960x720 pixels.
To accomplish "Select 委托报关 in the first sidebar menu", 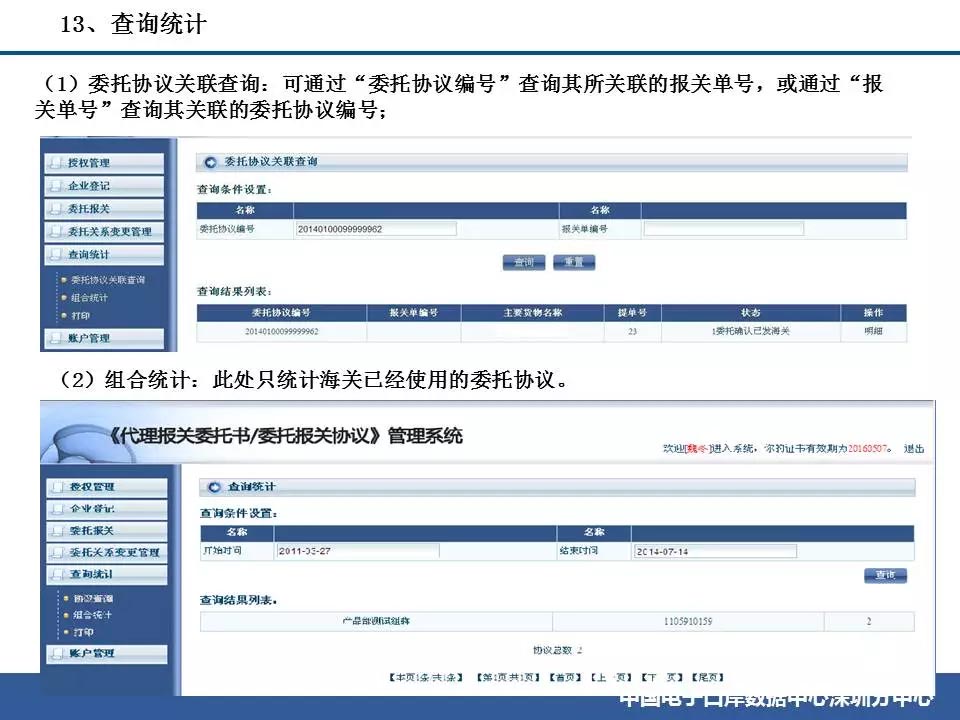I will coord(104,209).
